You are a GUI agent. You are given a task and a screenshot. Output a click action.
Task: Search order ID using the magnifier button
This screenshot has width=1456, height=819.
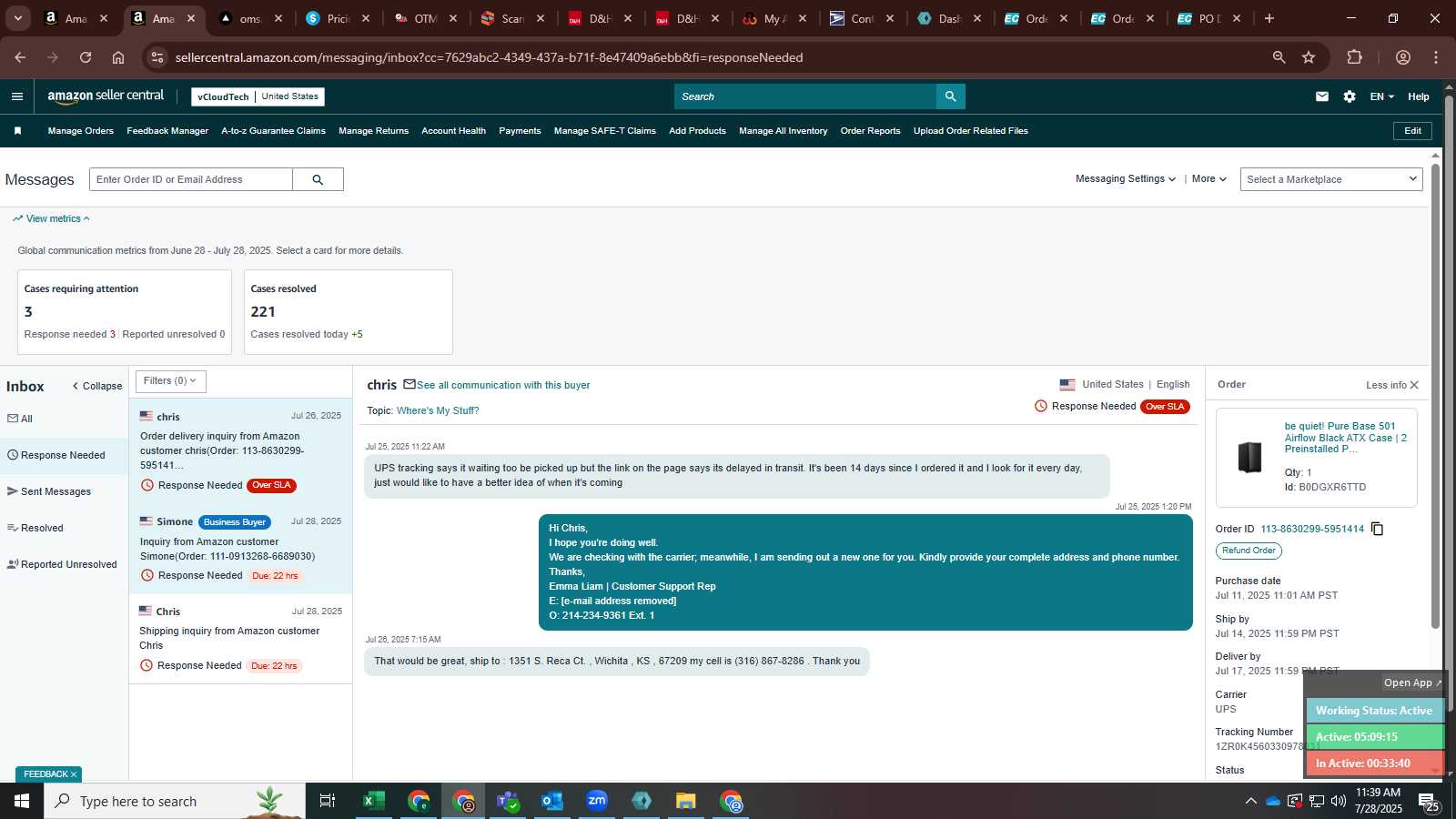[x=318, y=179]
